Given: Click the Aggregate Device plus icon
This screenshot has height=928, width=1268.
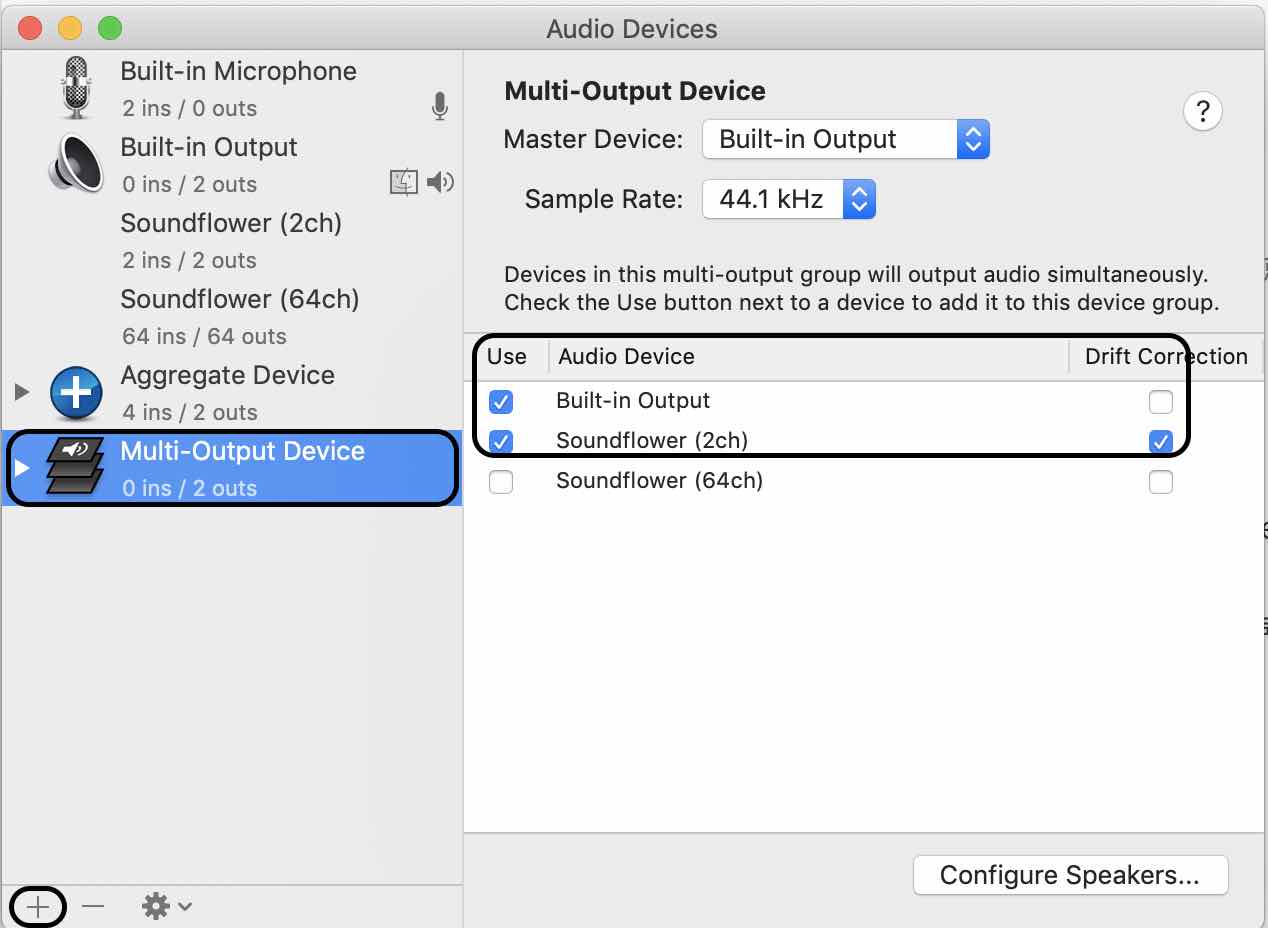Looking at the screenshot, I should coord(76,391).
